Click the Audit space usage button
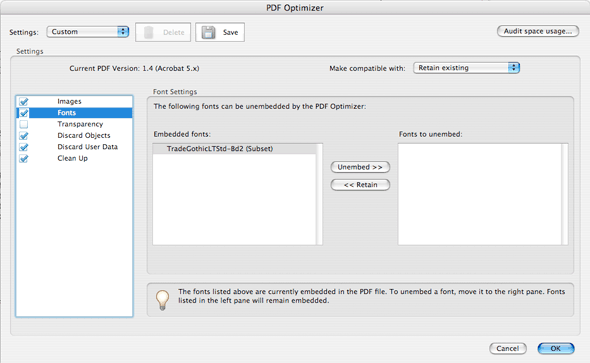Screen dimensions: 590x363 click(538, 31)
